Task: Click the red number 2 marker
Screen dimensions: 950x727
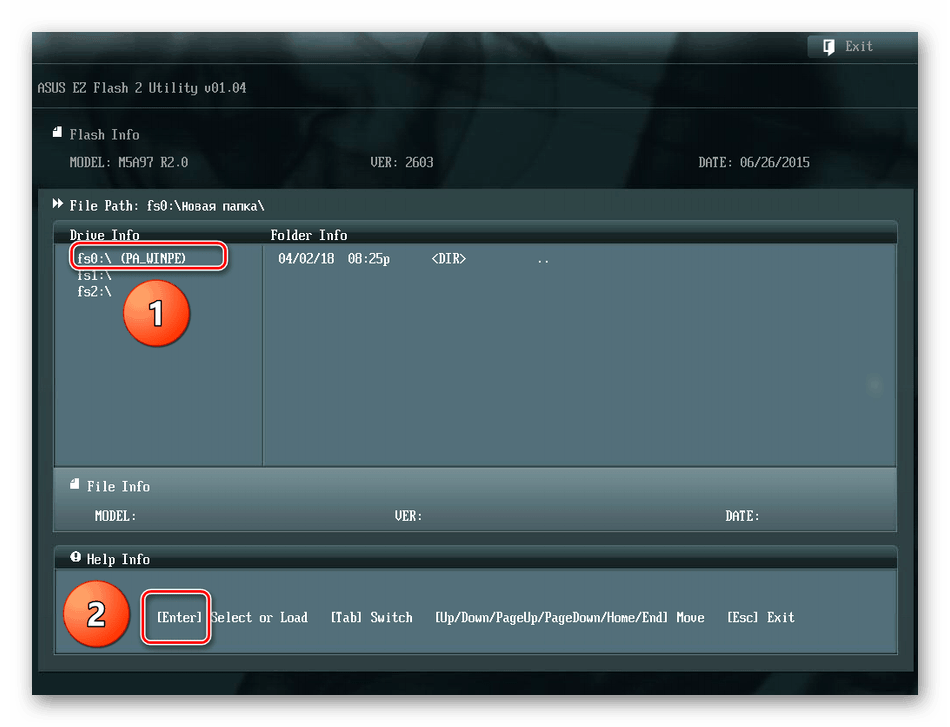Action: pos(96,614)
